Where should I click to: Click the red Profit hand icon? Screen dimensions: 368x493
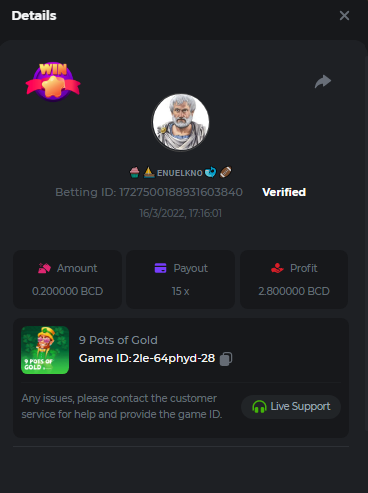(x=277, y=268)
